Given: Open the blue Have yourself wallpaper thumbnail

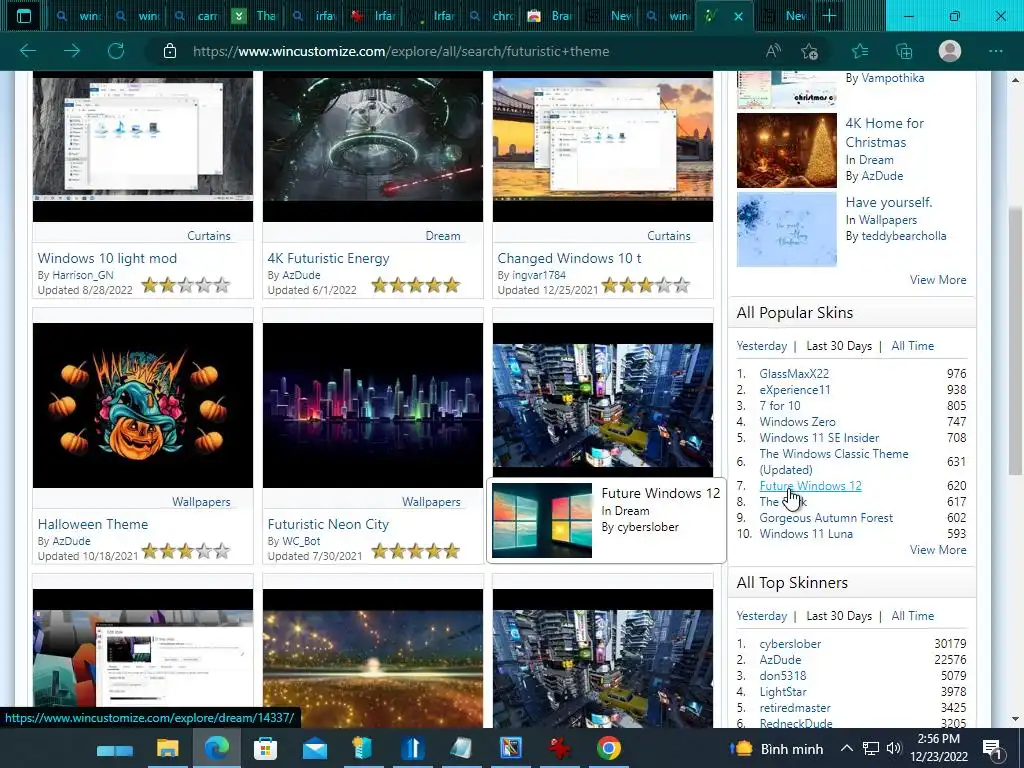Looking at the screenshot, I should 786,229.
